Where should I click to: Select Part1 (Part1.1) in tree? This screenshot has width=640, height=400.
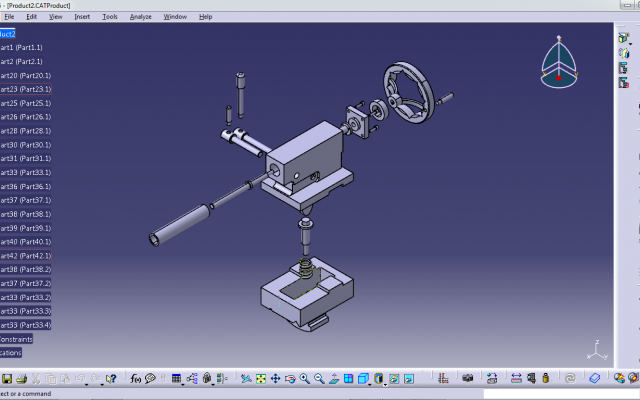[21, 47]
